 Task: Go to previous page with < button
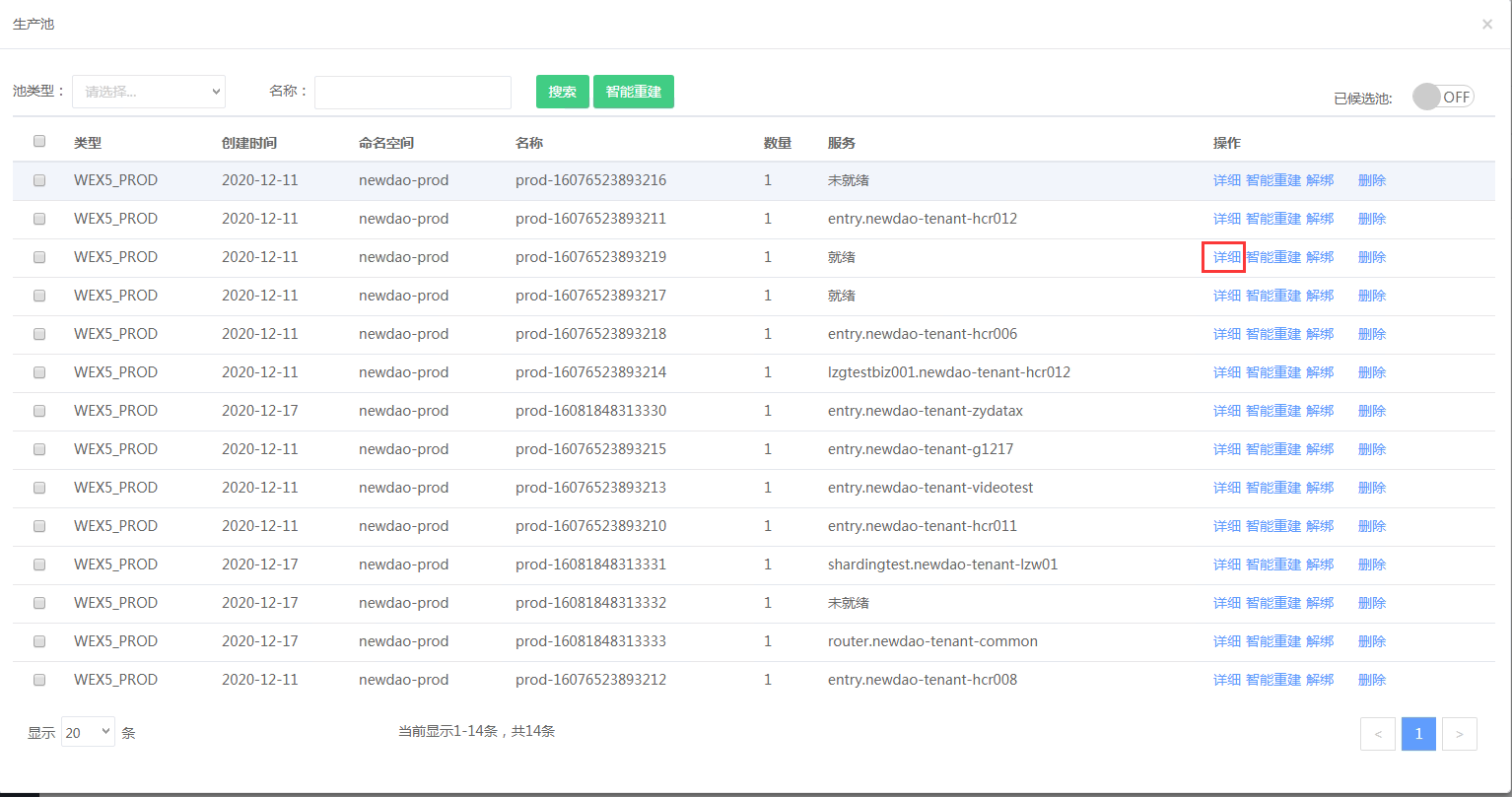tap(1377, 734)
